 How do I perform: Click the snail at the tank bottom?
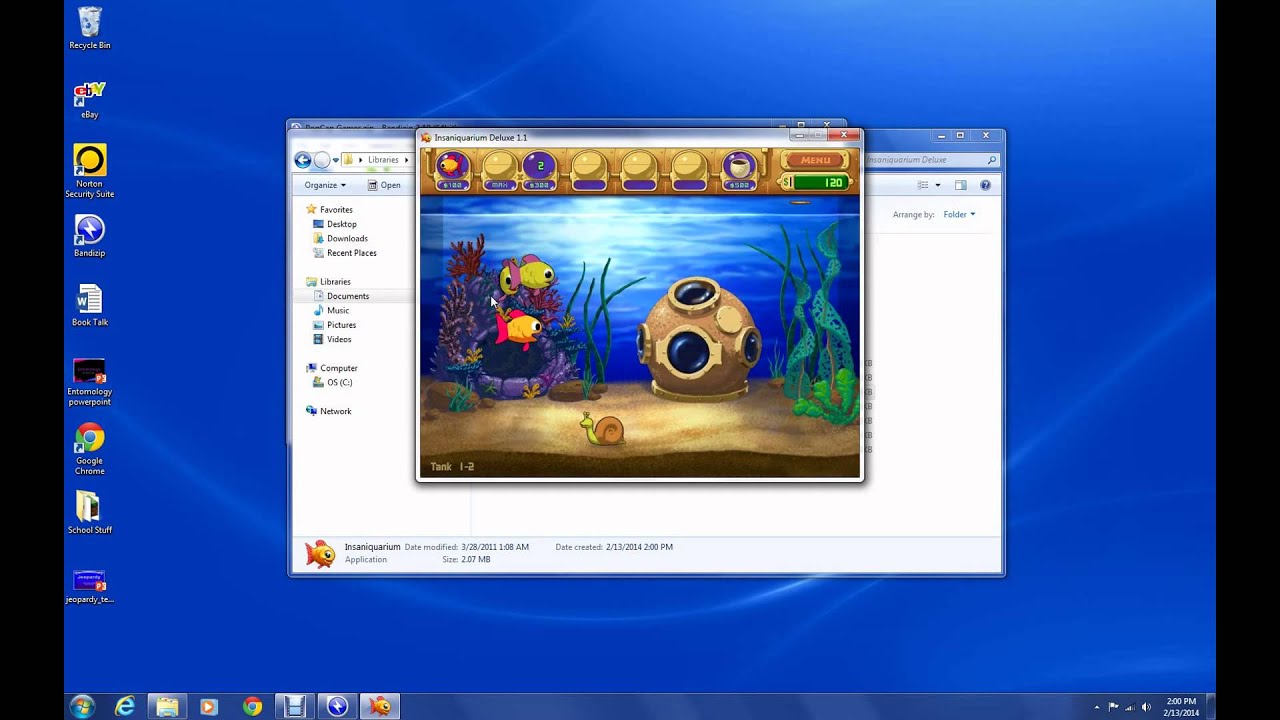pos(605,432)
